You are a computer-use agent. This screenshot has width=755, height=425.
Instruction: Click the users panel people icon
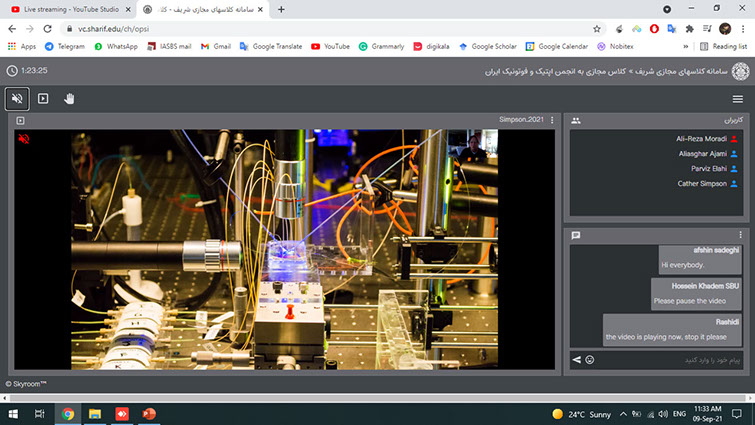(x=576, y=120)
